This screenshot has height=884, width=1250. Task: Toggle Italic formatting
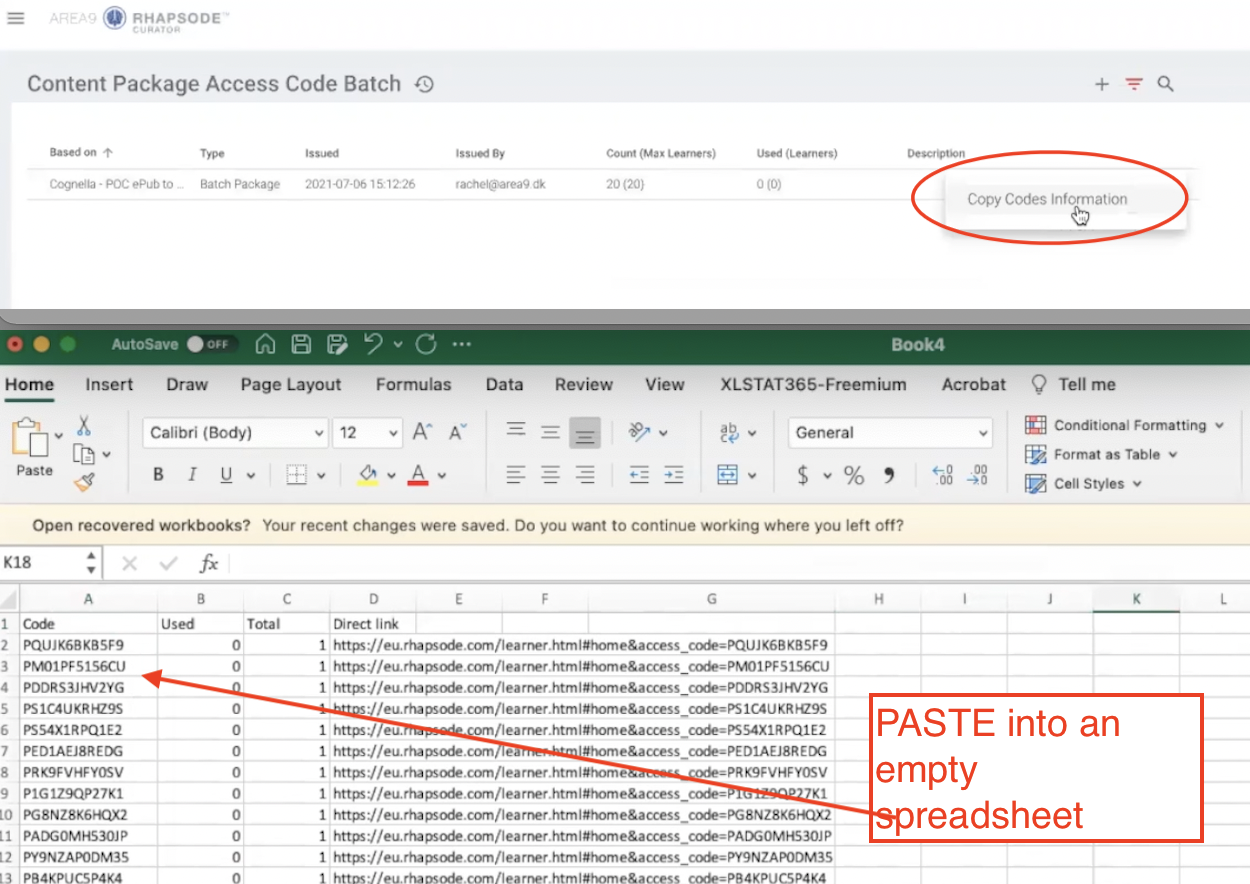[192, 475]
